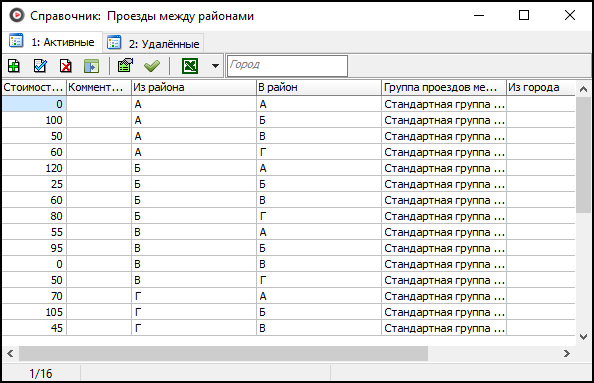Click the vertical scrollbar thumb
Image resolution: width=594 pixels, height=383 pixels.
click(583, 155)
